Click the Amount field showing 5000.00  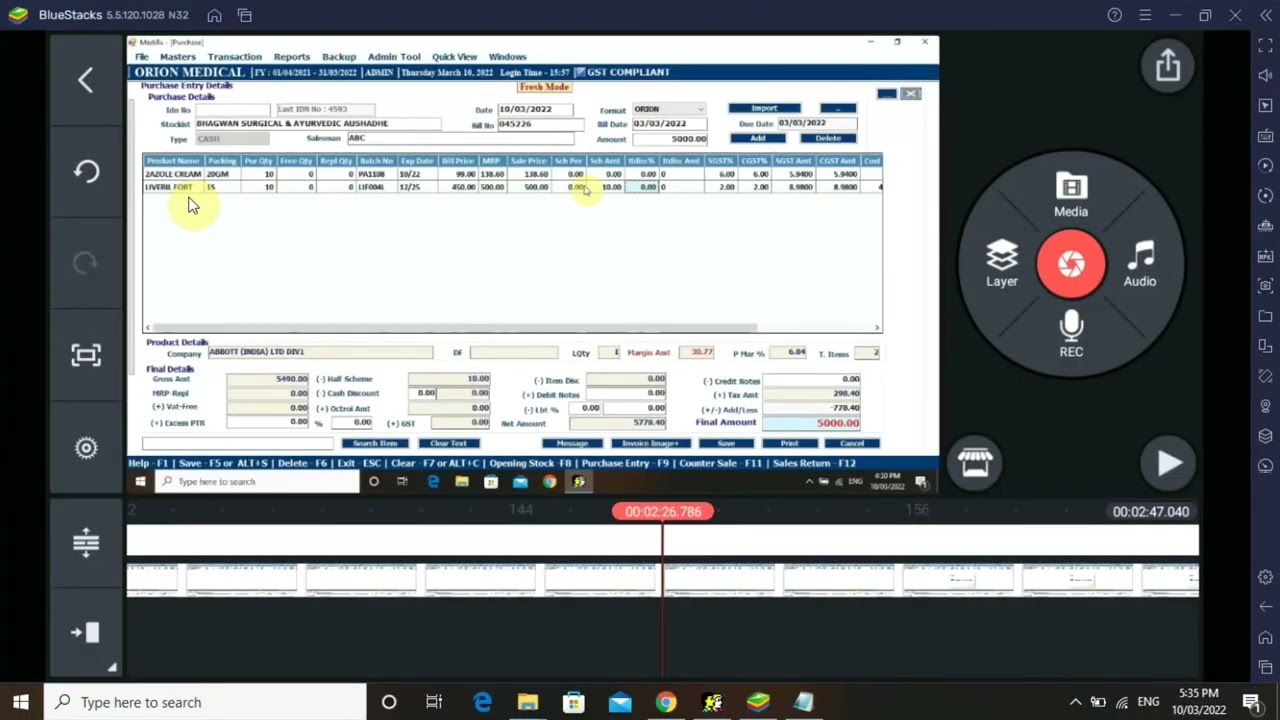669,139
